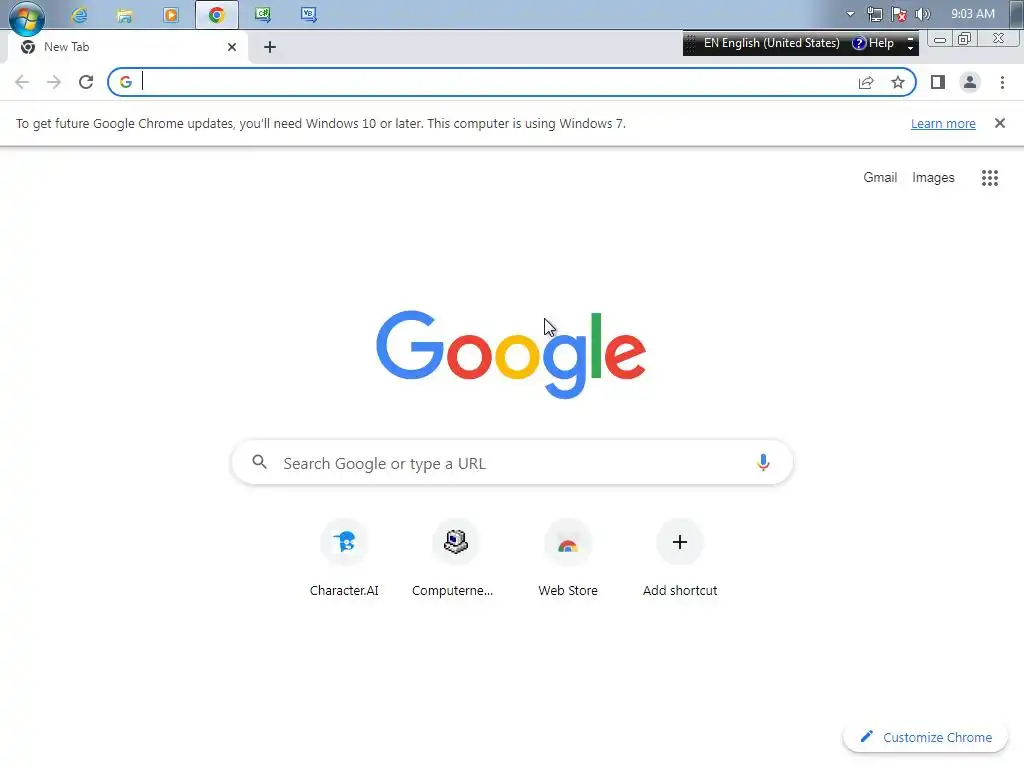Open the Web Store shortcut
This screenshot has width=1024, height=768.
(568, 559)
